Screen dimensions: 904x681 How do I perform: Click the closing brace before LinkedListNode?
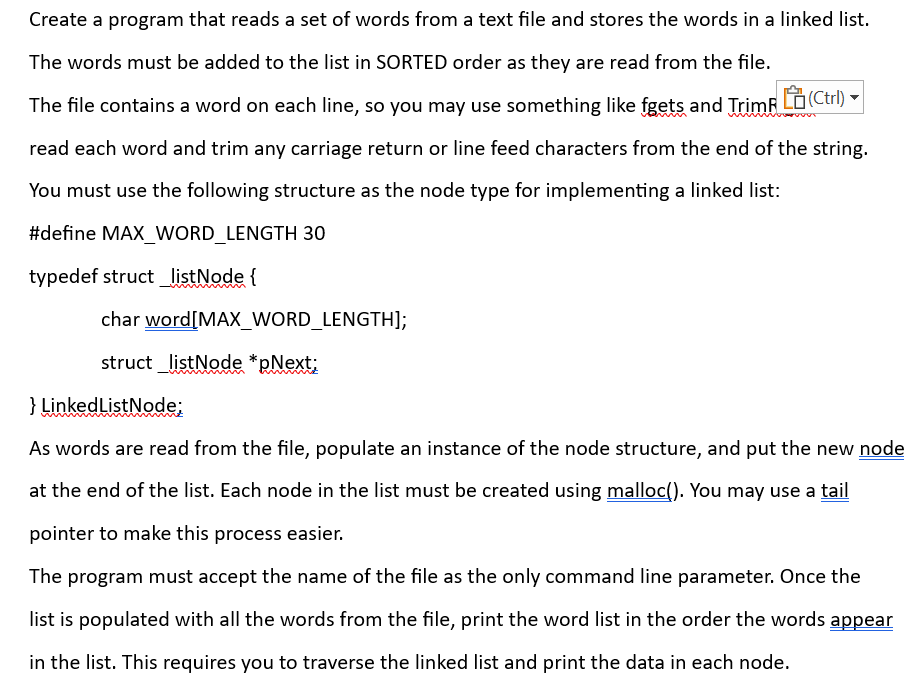34,405
